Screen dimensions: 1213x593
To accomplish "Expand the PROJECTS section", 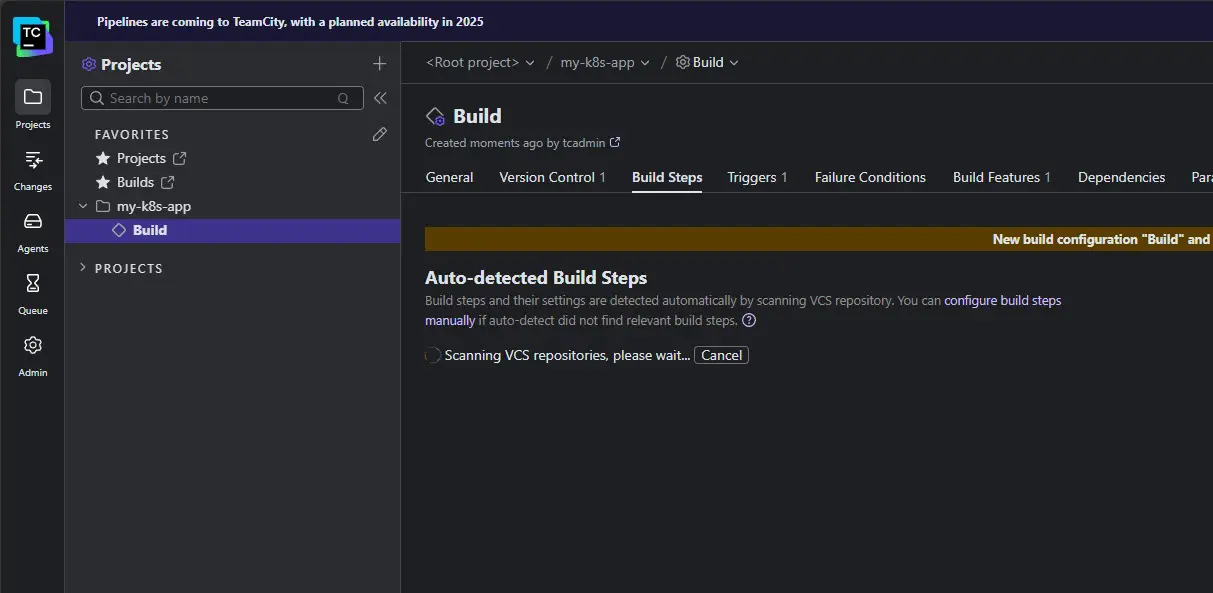I will [x=83, y=268].
